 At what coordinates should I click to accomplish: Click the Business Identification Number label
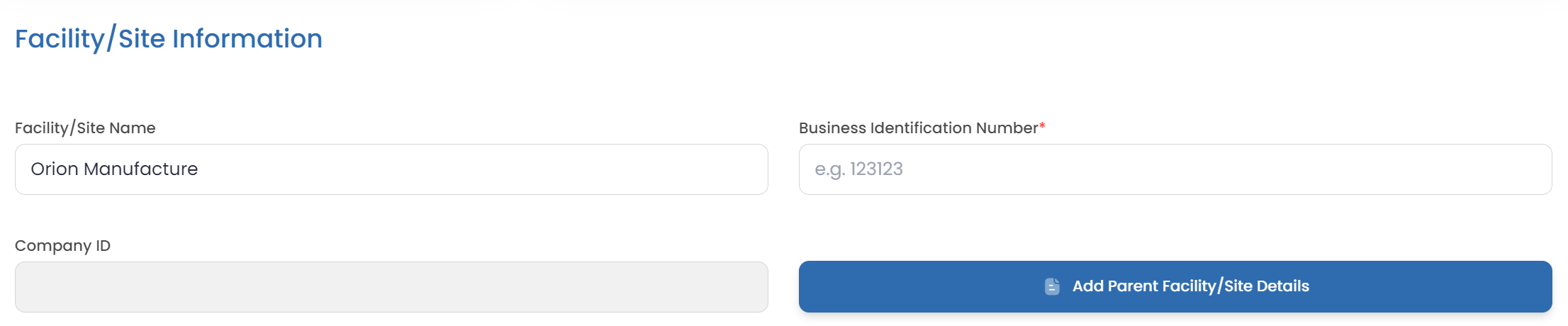[x=918, y=128]
